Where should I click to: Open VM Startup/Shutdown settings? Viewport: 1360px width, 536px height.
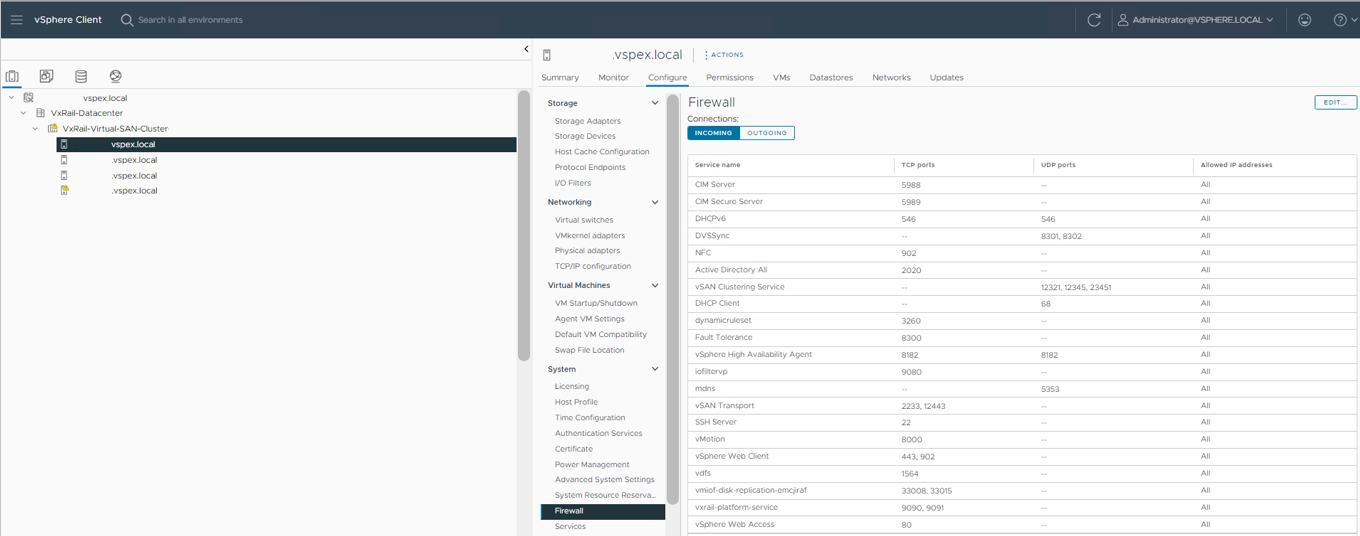tap(596, 303)
